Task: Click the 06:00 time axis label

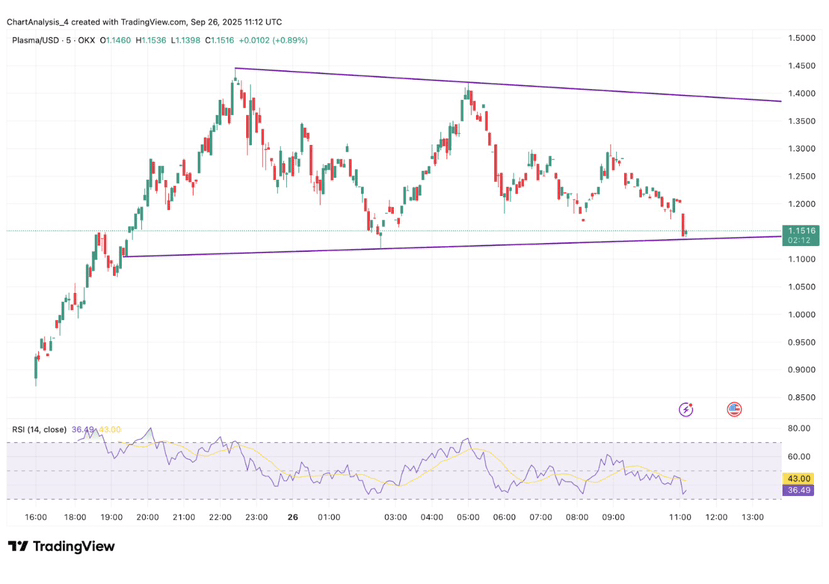Action: pos(504,517)
